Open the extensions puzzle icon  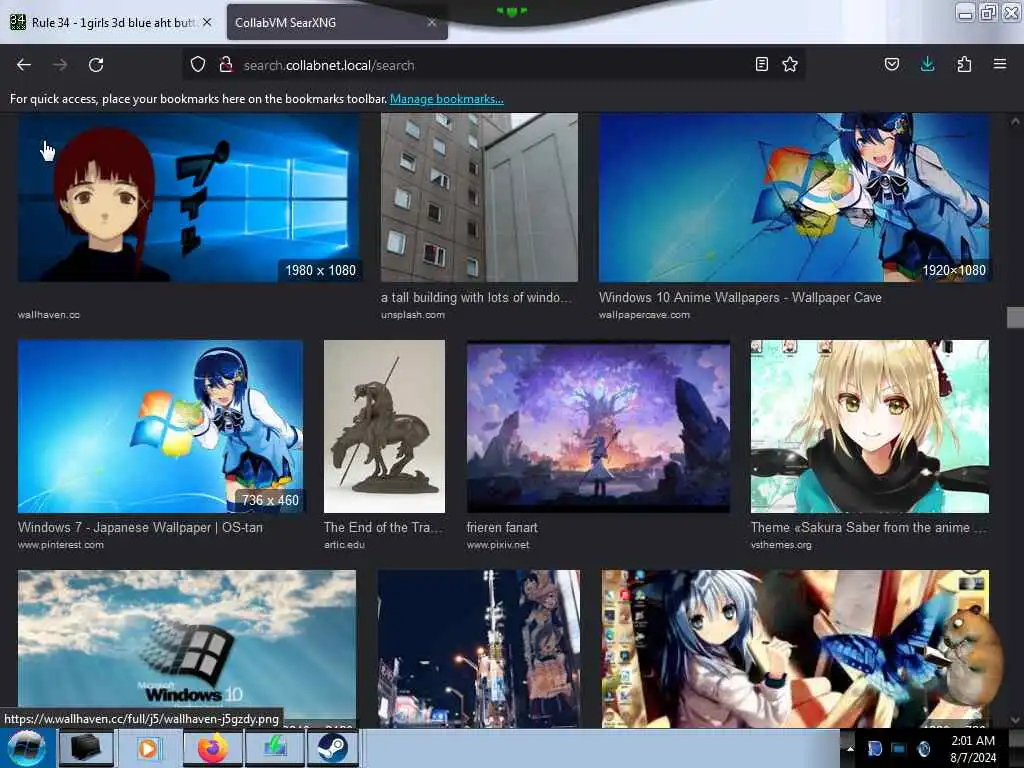[x=964, y=64]
